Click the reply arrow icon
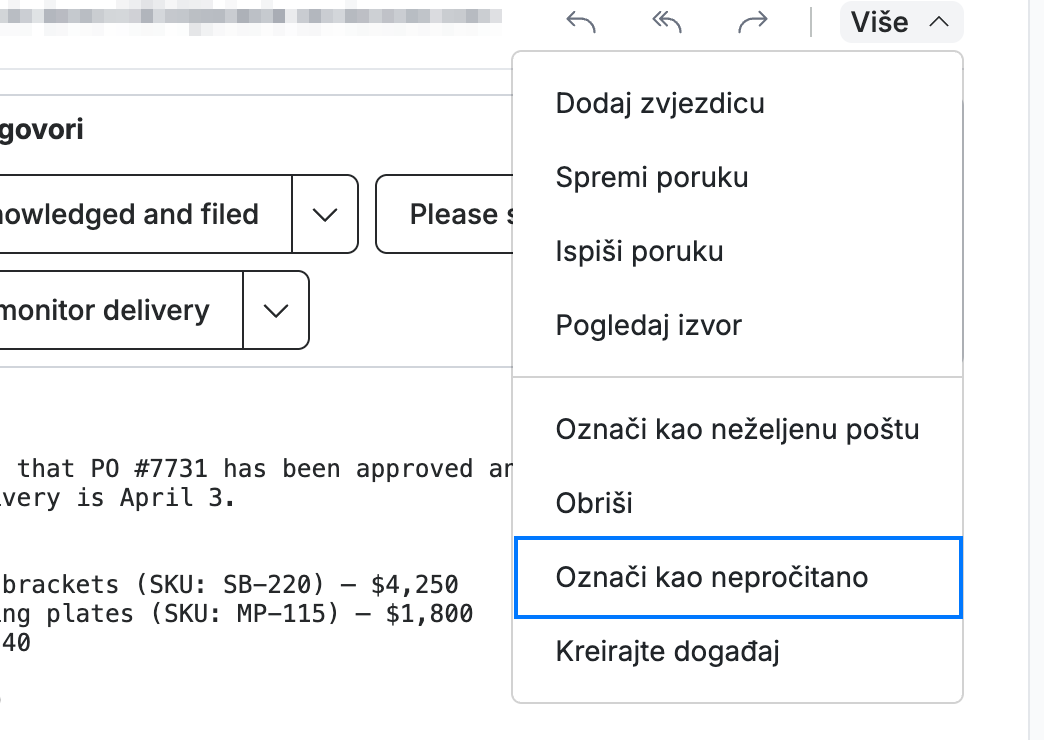 pos(581,22)
